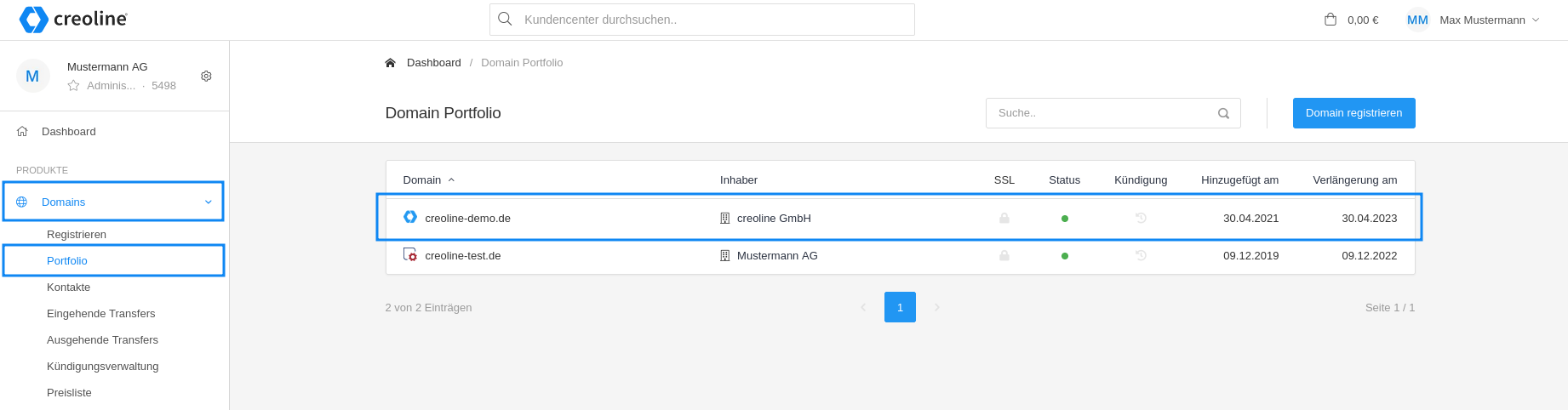
Task: Click the shopping bag cart icon
Action: pos(1331,20)
